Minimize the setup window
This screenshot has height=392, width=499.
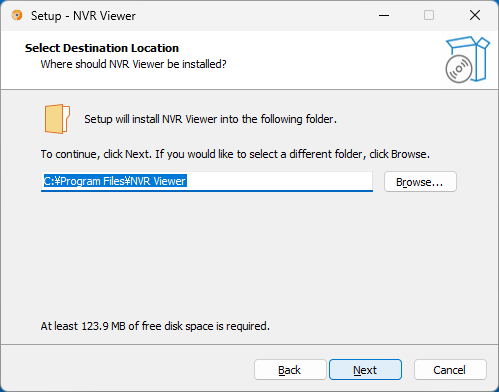(x=384, y=15)
